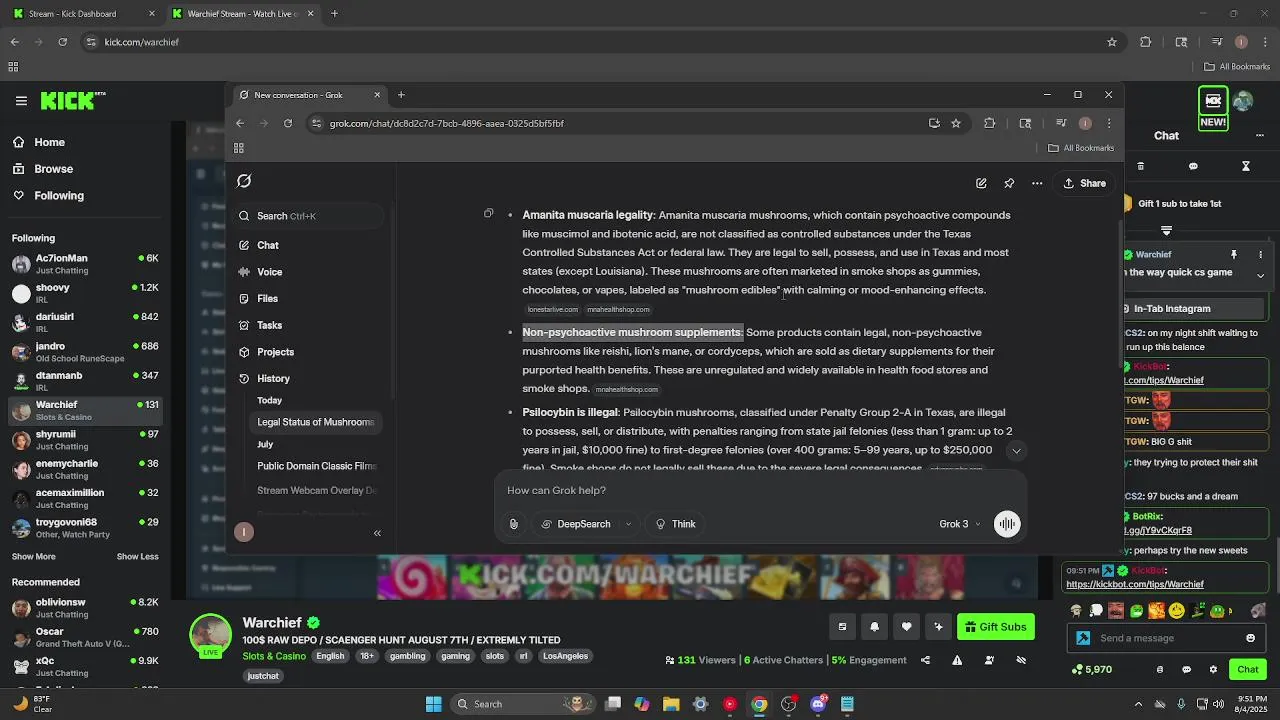Go to Home in Kick sidebar
Image resolution: width=1280 pixels, height=720 pixels.
pyautogui.click(x=49, y=142)
